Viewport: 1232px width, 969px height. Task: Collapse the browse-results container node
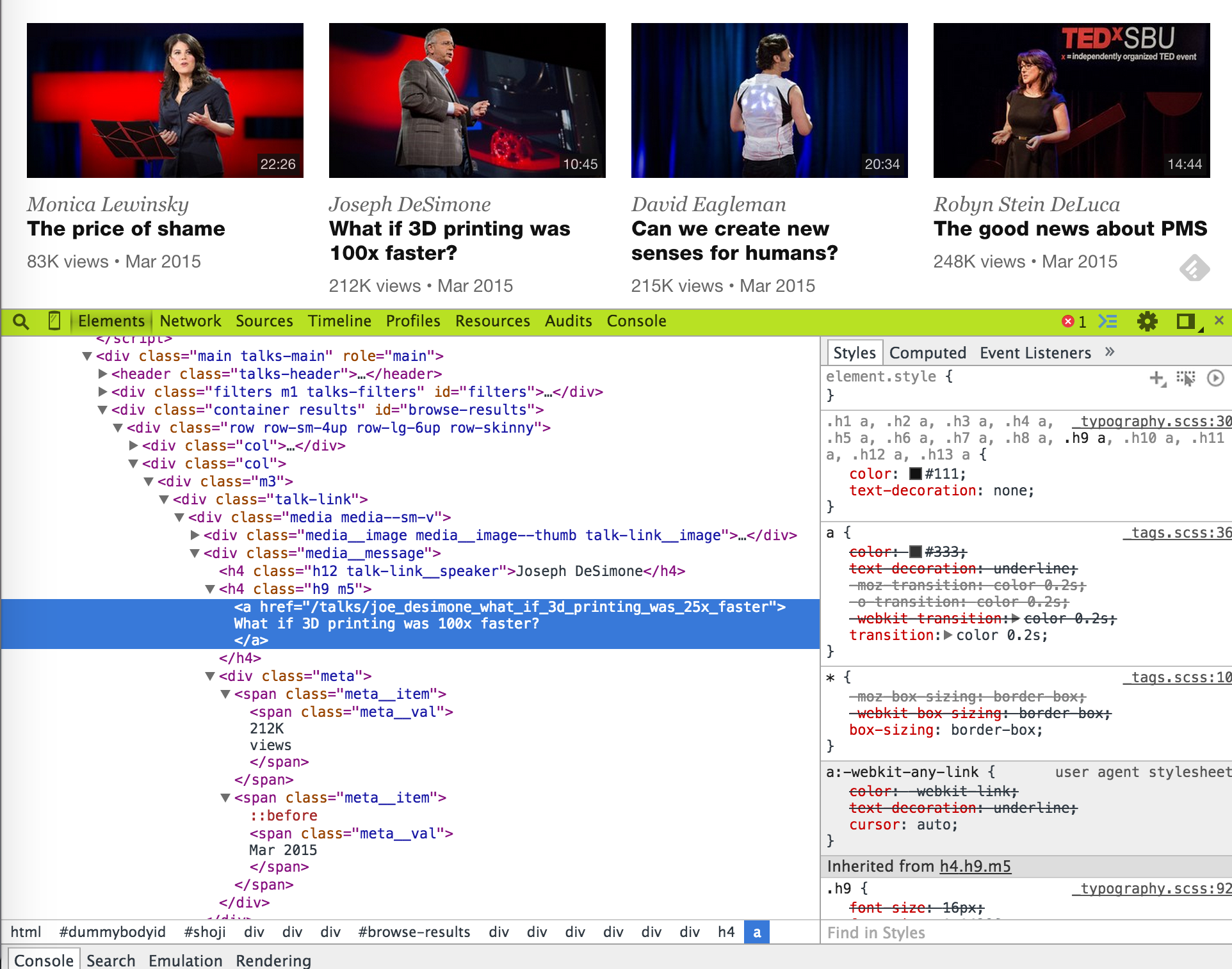tap(102, 410)
